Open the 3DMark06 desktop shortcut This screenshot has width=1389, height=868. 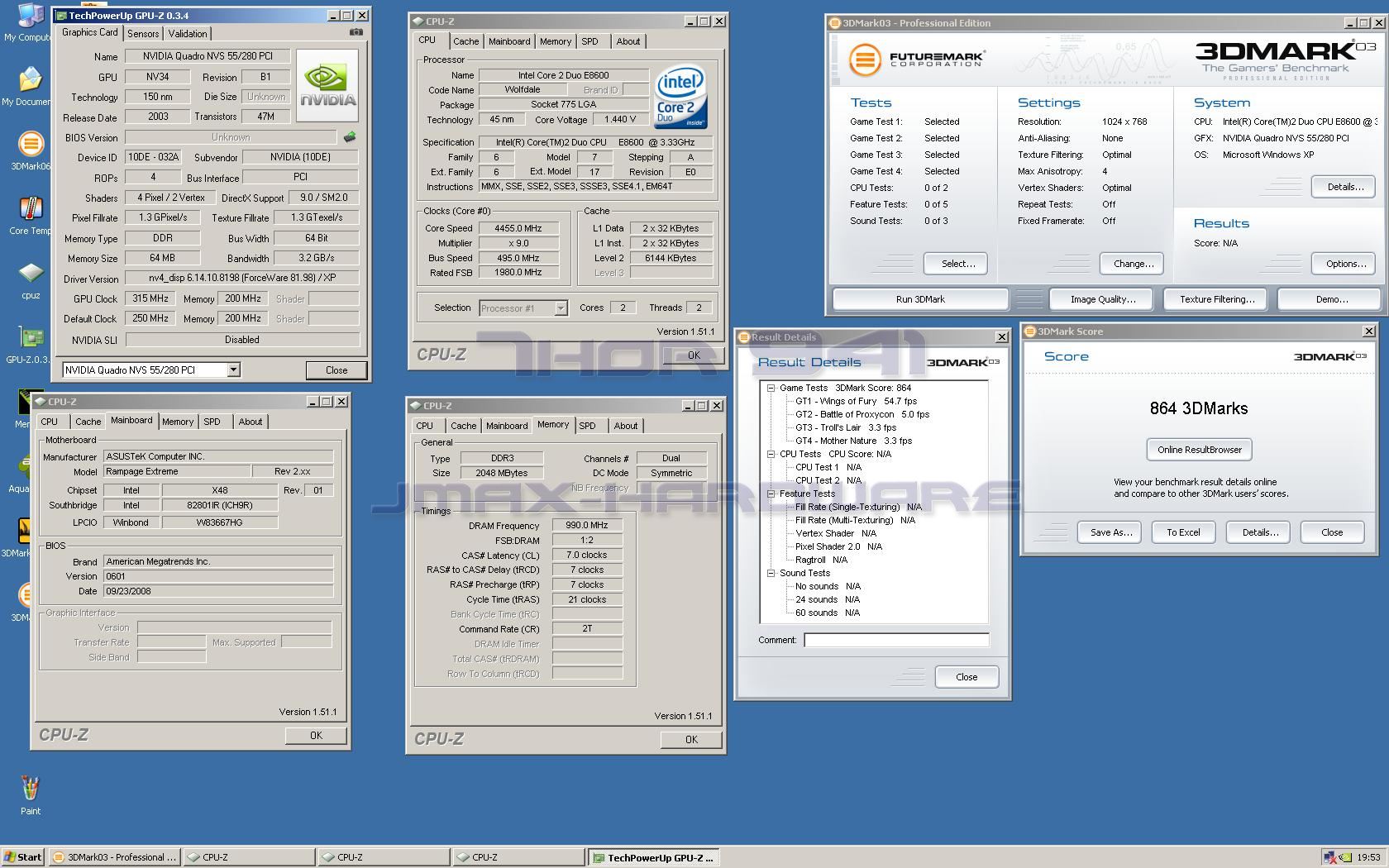point(30,150)
